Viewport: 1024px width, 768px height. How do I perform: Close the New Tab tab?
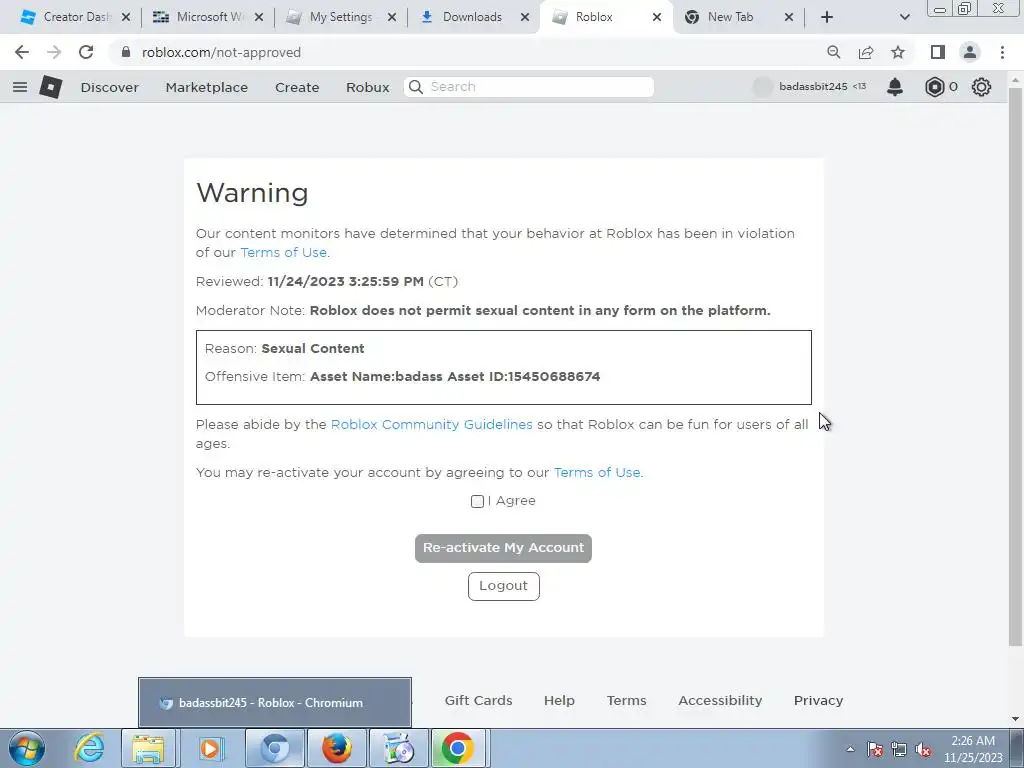click(x=788, y=17)
